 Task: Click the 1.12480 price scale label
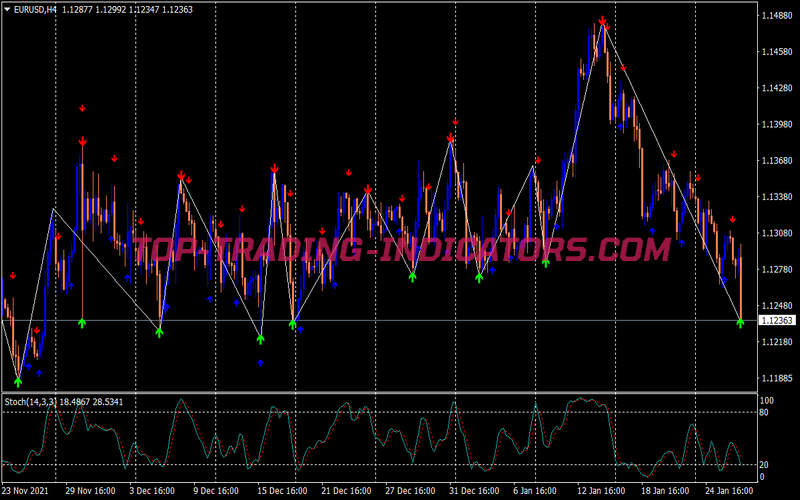click(x=777, y=306)
